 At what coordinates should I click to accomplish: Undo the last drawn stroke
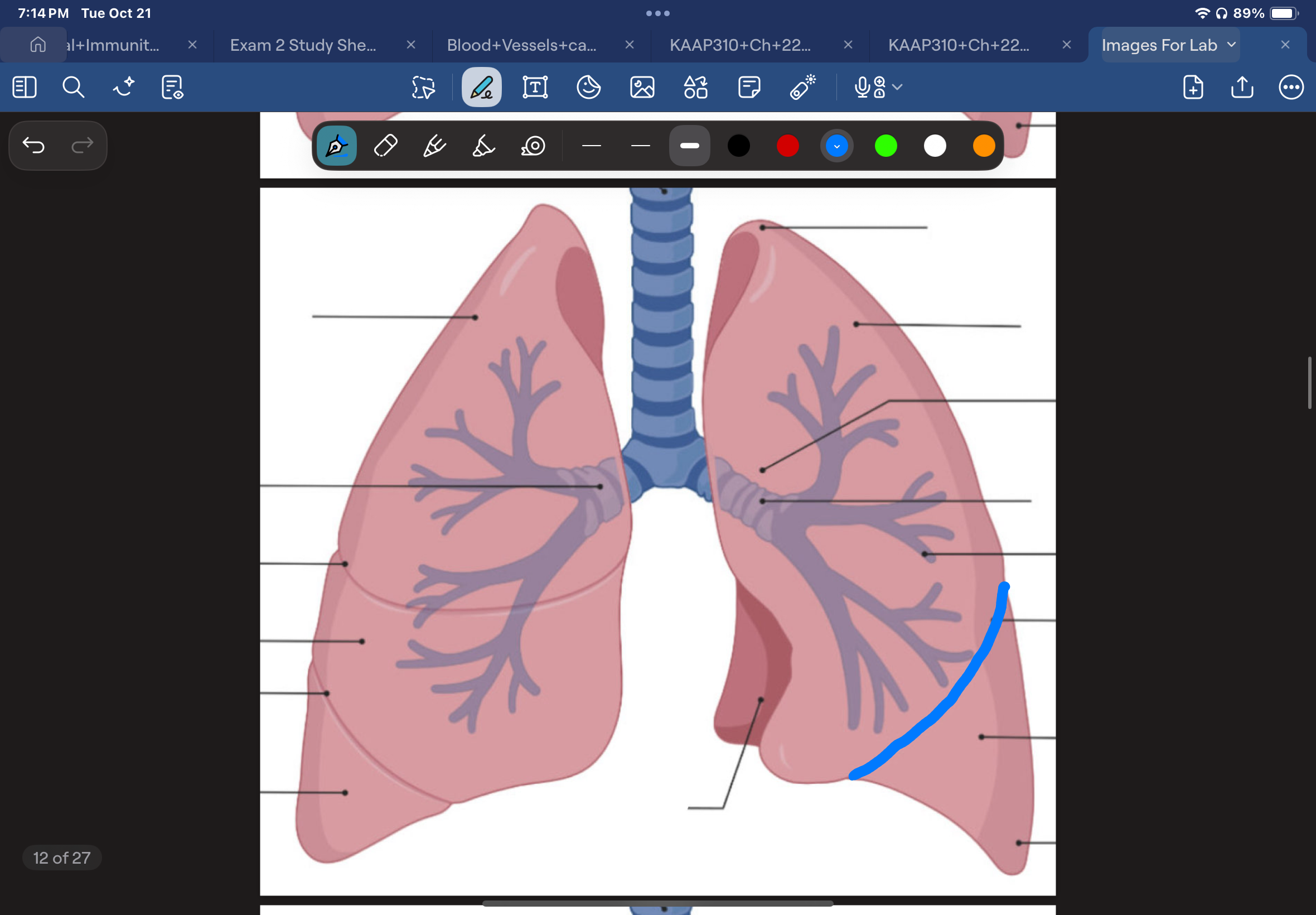(35, 146)
